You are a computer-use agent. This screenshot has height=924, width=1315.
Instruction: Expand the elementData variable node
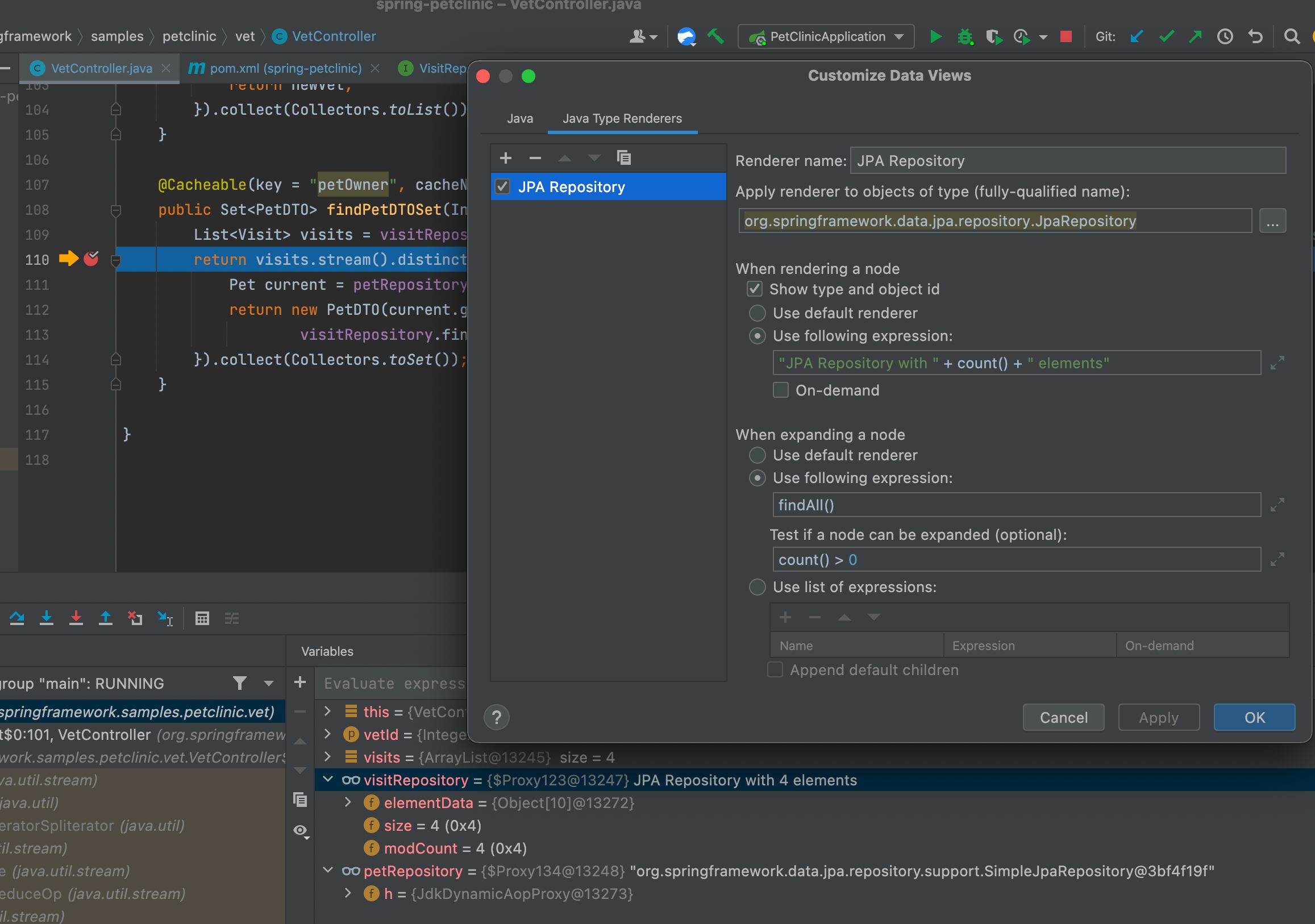(348, 802)
